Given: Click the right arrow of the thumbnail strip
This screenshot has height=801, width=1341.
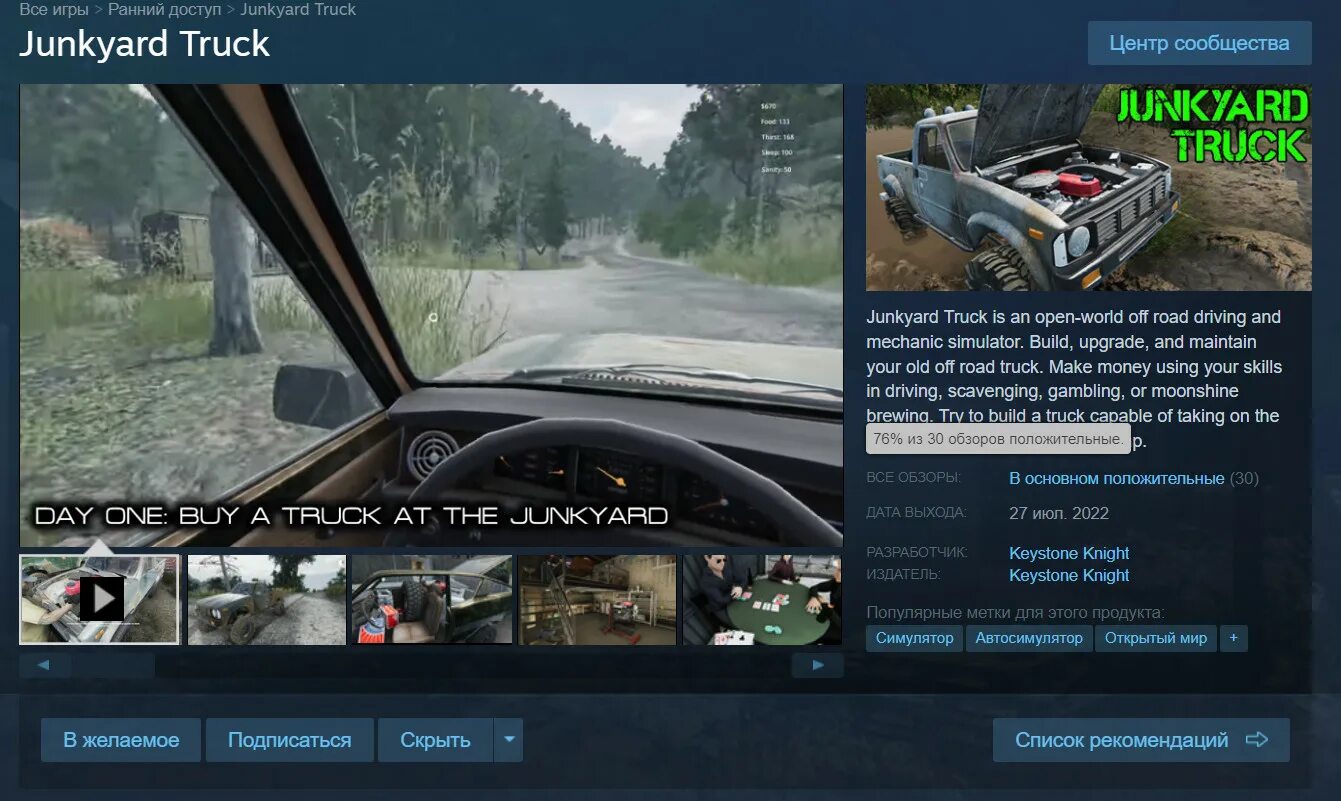Looking at the screenshot, I should click(817, 665).
